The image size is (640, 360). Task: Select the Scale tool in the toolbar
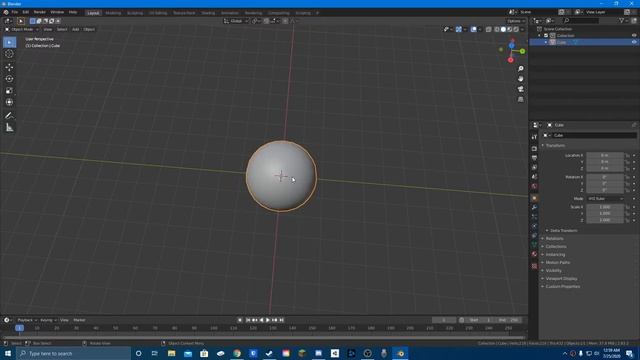pyautogui.click(x=9, y=91)
